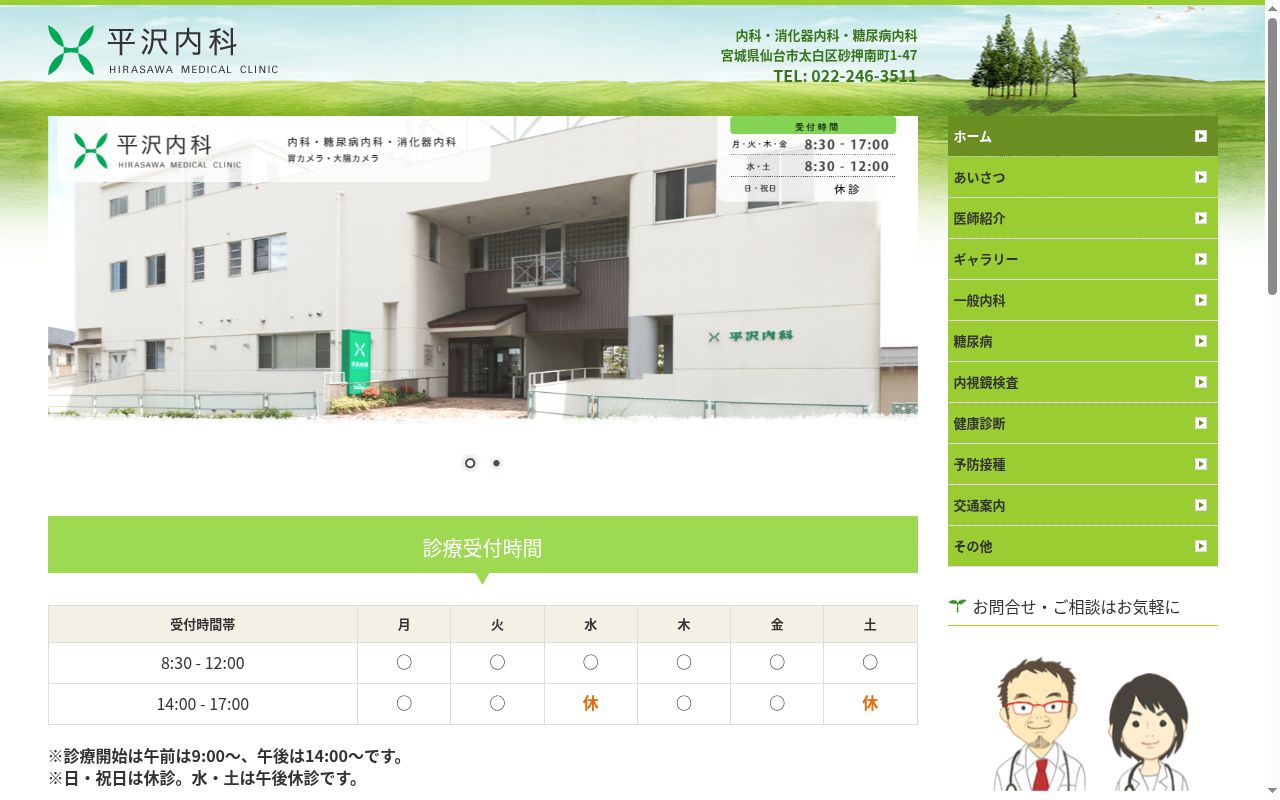The width and height of the screenshot is (1280, 800).
Task: Open 健康診断 page
Action: pyautogui.click(x=1083, y=423)
